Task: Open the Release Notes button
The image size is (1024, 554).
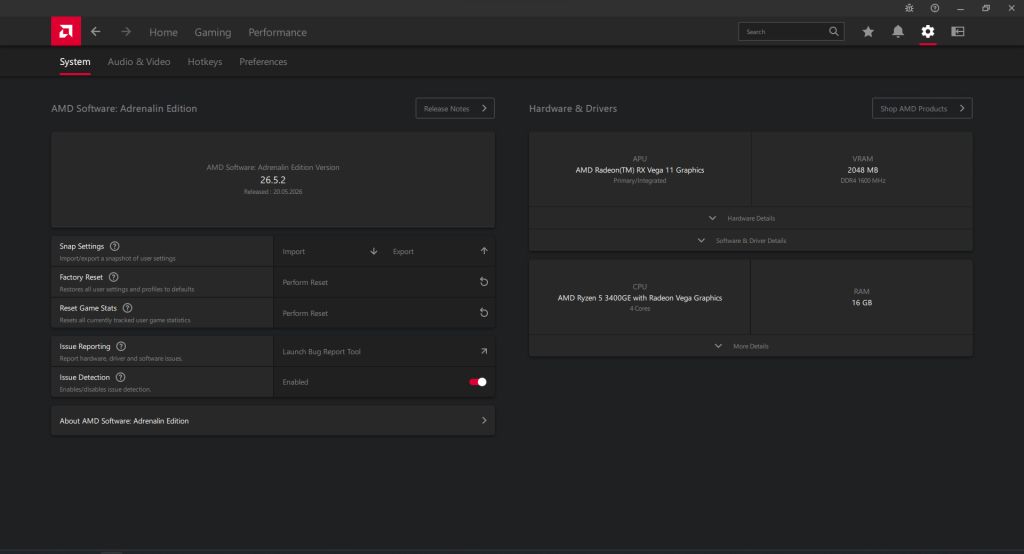Action: pos(455,108)
